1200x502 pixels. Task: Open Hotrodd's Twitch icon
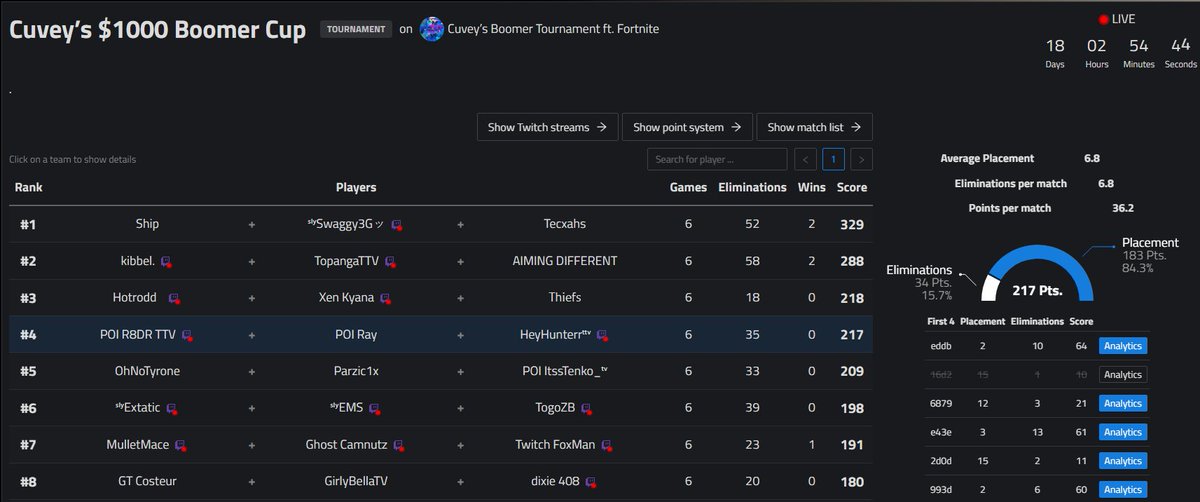click(175, 298)
